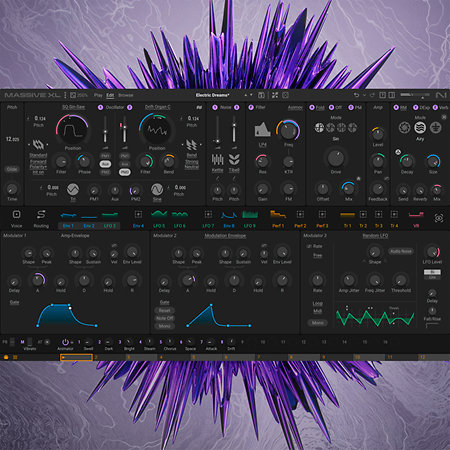Select the third reverb mode icon

tap(436, 127)
